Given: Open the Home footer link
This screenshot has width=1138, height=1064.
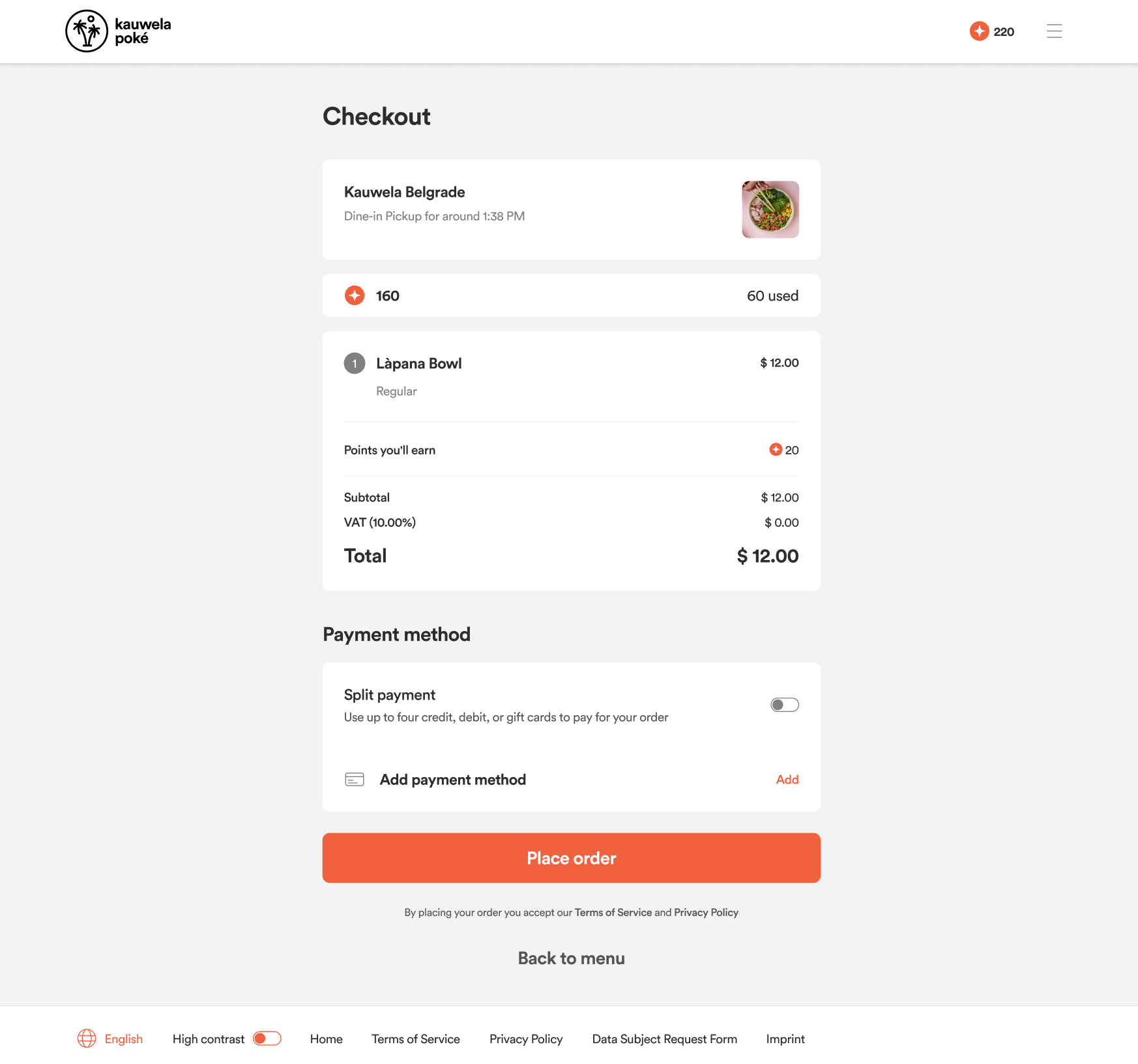Looking at the screenshot, I should 326,1039.
